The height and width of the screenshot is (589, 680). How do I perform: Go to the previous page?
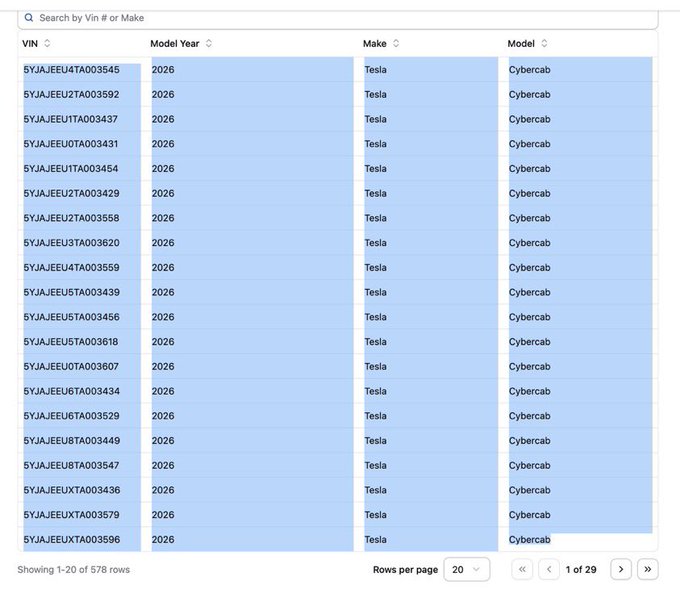(549, 569)
